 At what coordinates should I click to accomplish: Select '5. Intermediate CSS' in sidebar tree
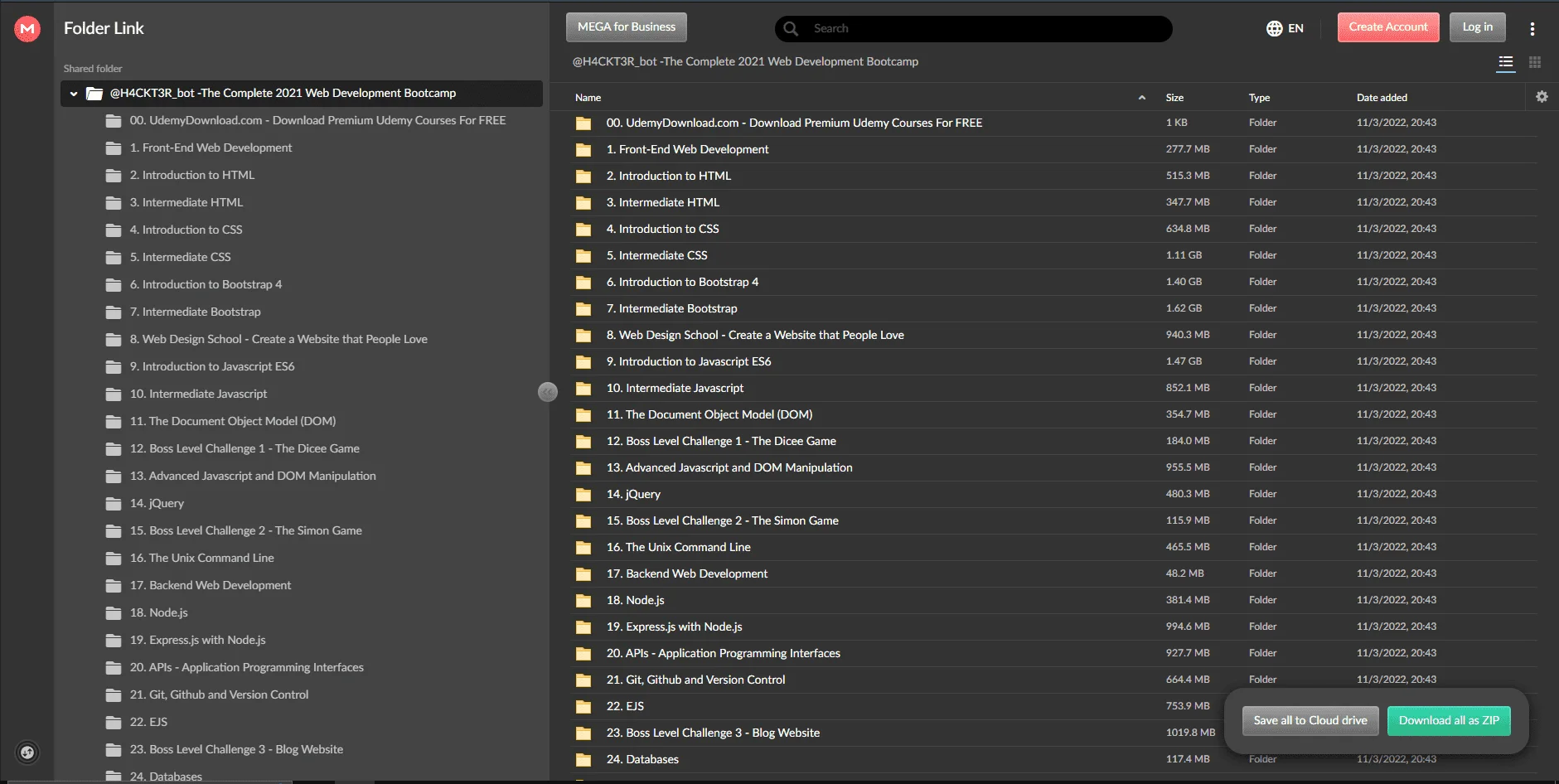point(180,258)
